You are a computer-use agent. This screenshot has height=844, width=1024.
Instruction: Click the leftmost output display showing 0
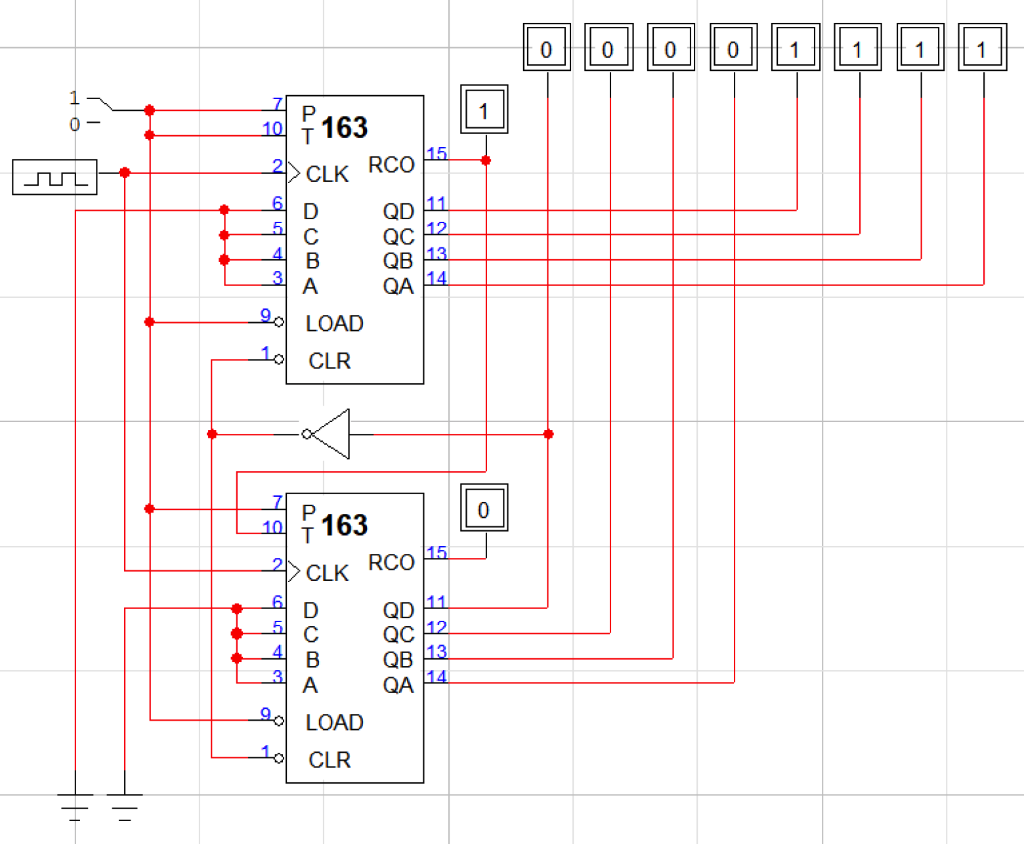[547, 46]
